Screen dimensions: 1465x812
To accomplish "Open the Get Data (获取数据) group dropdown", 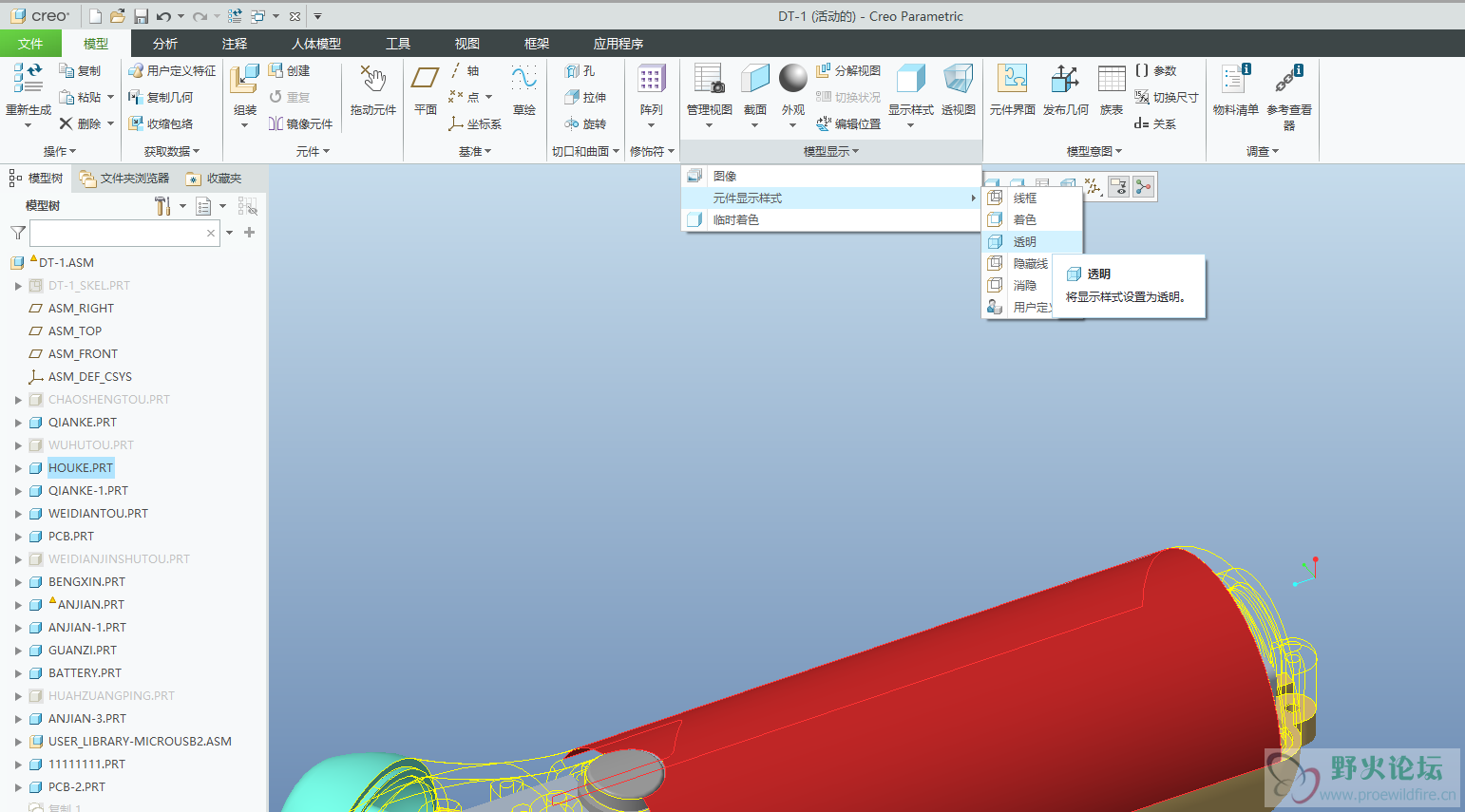I will [x=172, y=151].
